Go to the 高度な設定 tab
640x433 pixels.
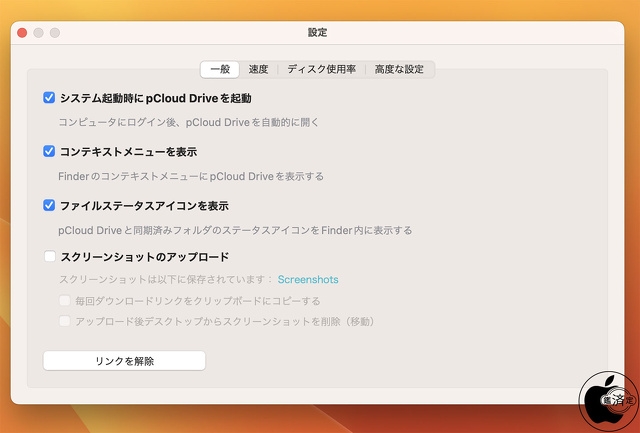coord(399,69)
